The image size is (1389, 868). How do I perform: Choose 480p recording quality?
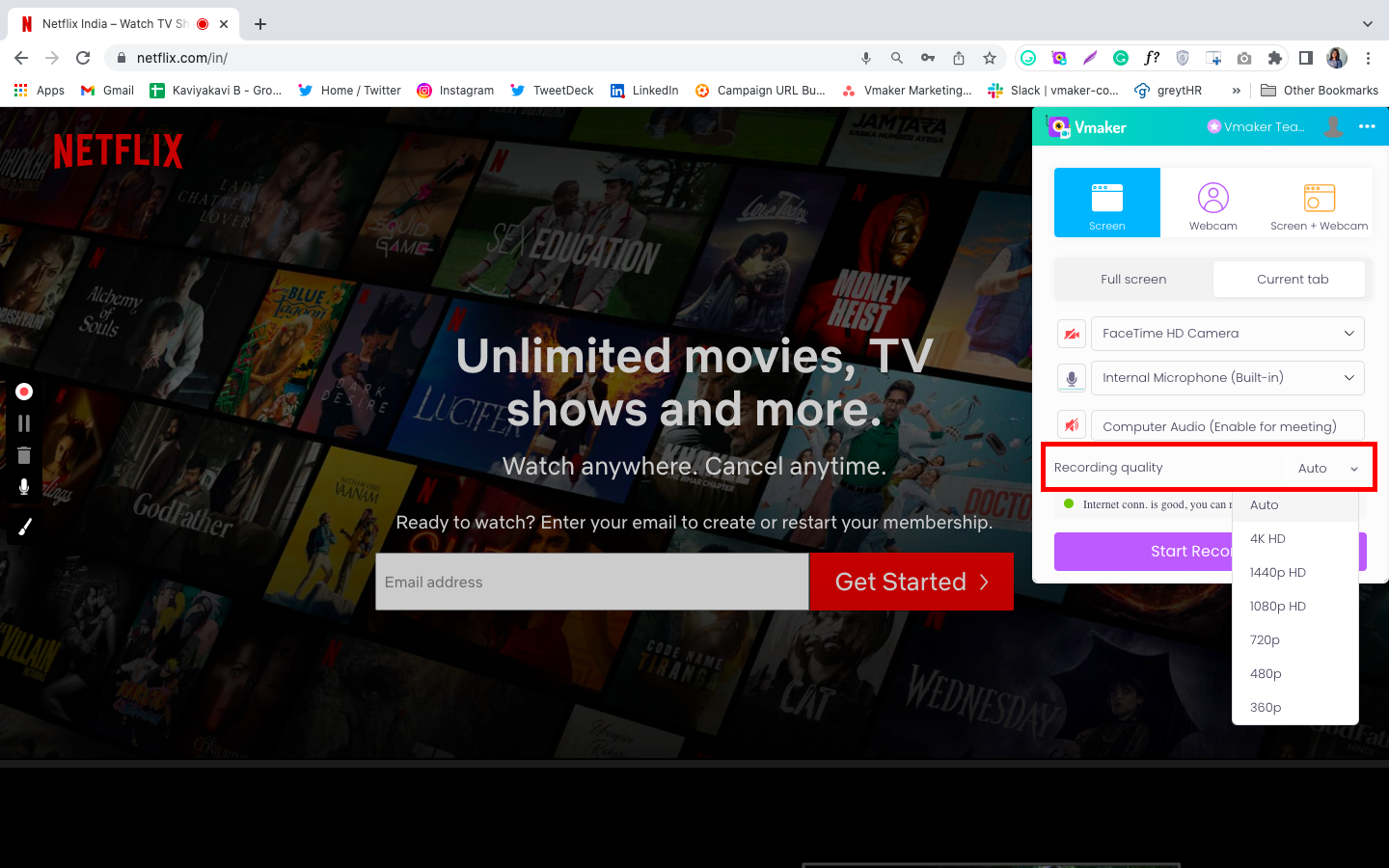tap(1295, 674)
